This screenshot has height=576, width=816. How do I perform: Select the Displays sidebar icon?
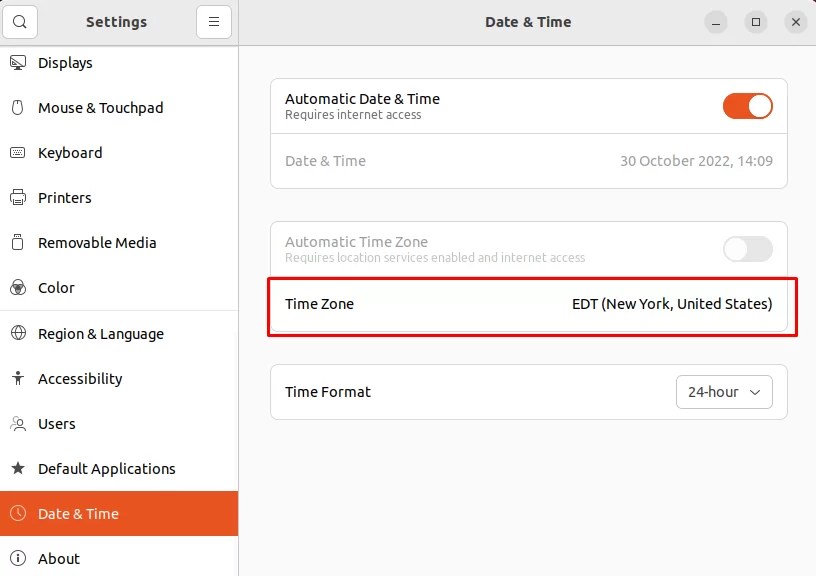pyautogui.click(x=16, y=62)
